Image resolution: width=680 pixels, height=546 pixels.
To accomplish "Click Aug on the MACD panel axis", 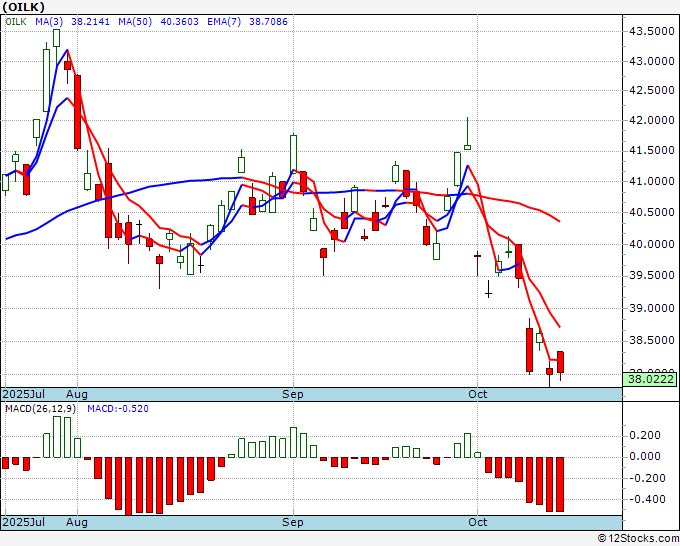I will click(77, 522).
